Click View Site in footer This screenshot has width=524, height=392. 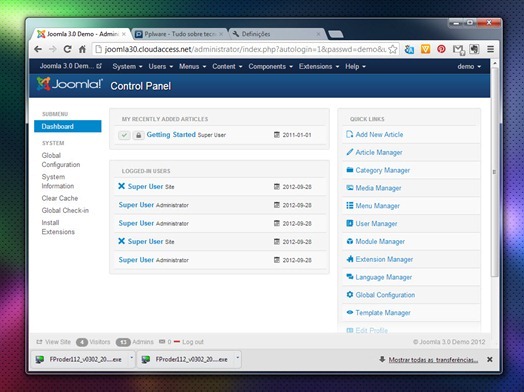53,342
